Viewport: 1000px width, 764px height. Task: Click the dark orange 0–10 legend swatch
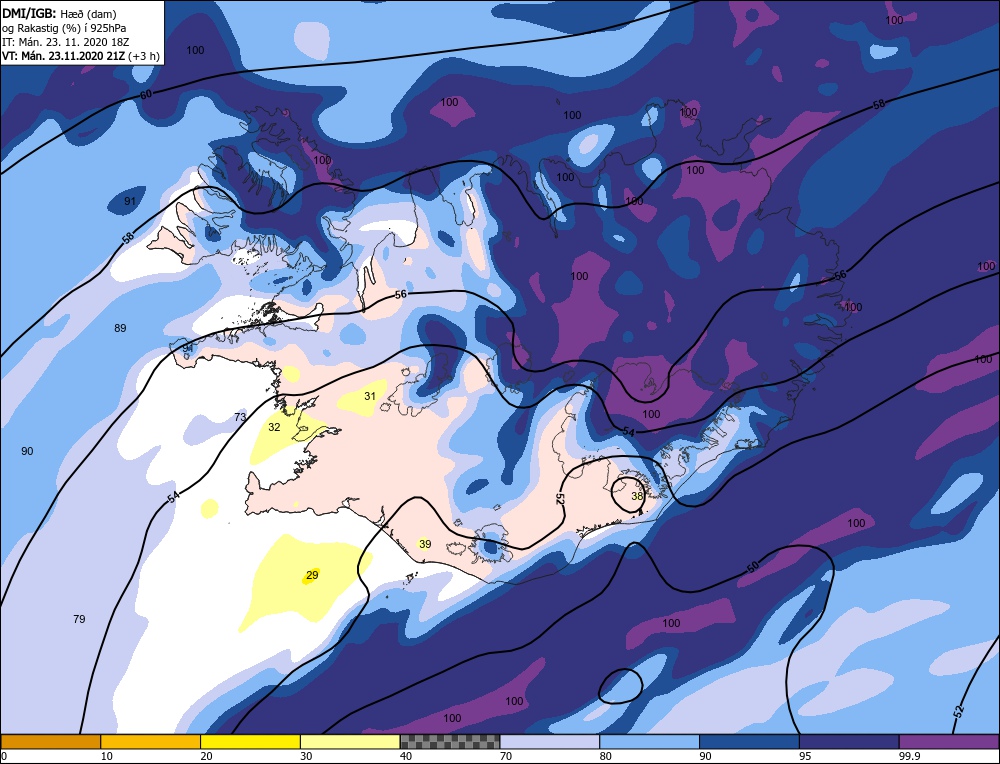click(x=50, y=741)
